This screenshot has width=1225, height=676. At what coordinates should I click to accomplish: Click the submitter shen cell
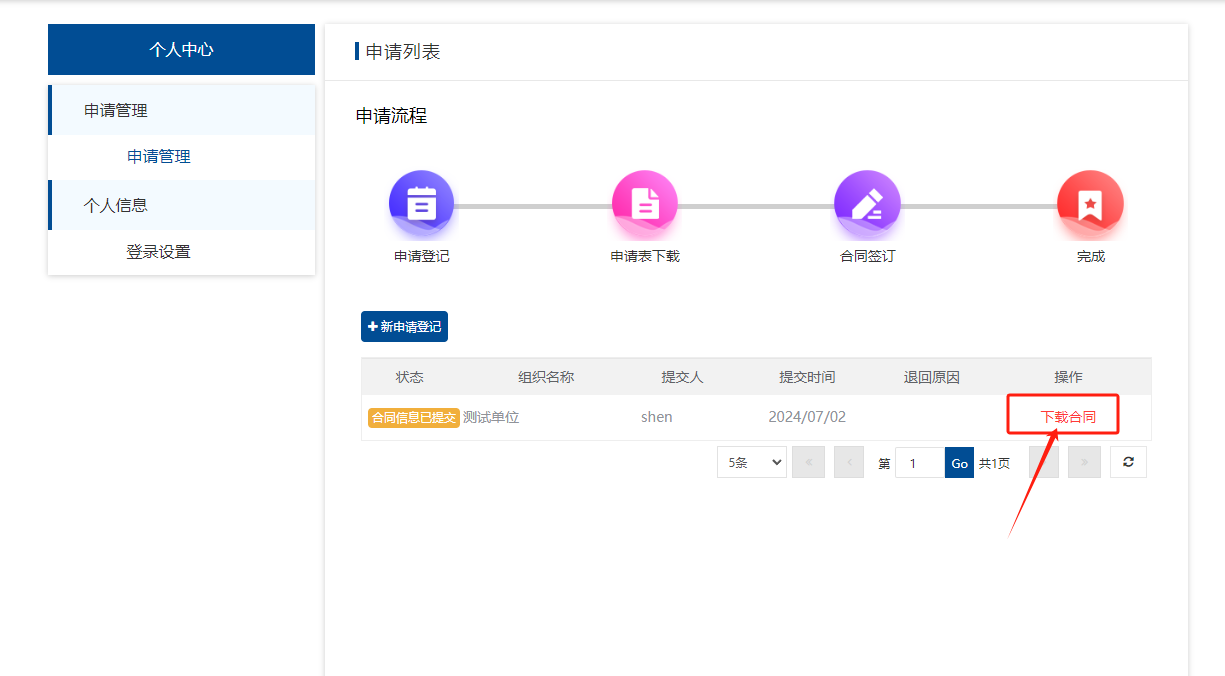pos(657,417)
